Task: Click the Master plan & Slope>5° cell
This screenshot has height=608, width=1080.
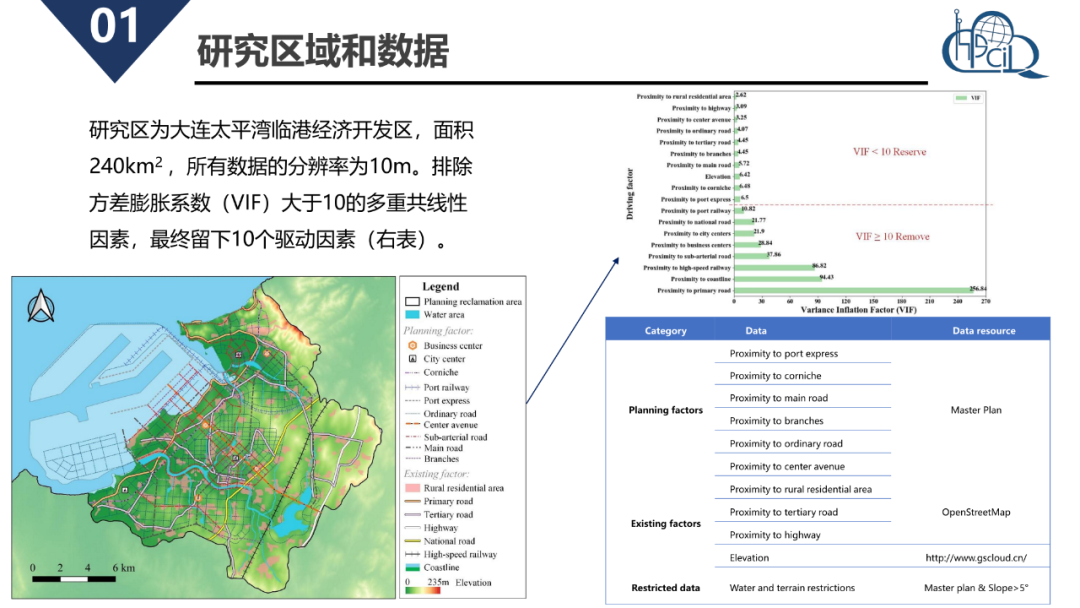Action: [x=976, y=588]
